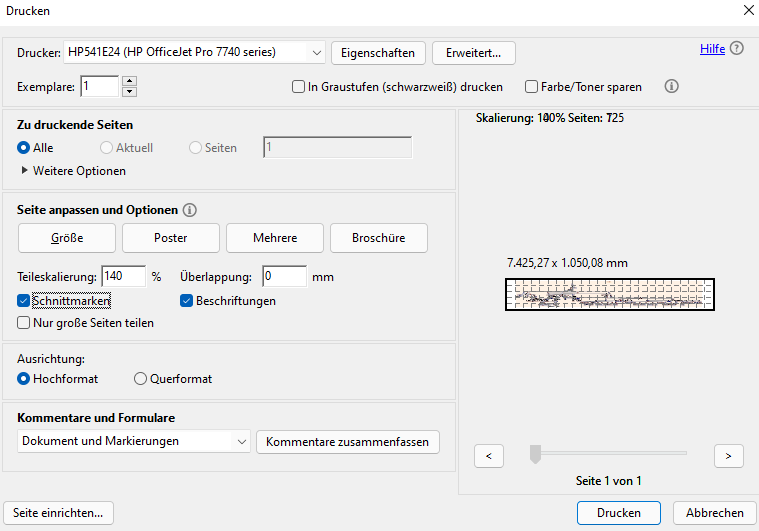
Task: Enable In Graustufen drucken checkbox
Action: tap(298, 87)
